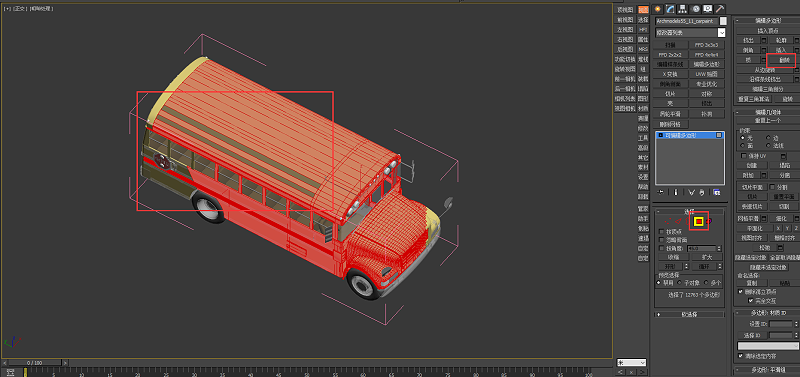800x377 pixels.
Task: Open the Hierarchy panel icon
Action: coord(683,9)
